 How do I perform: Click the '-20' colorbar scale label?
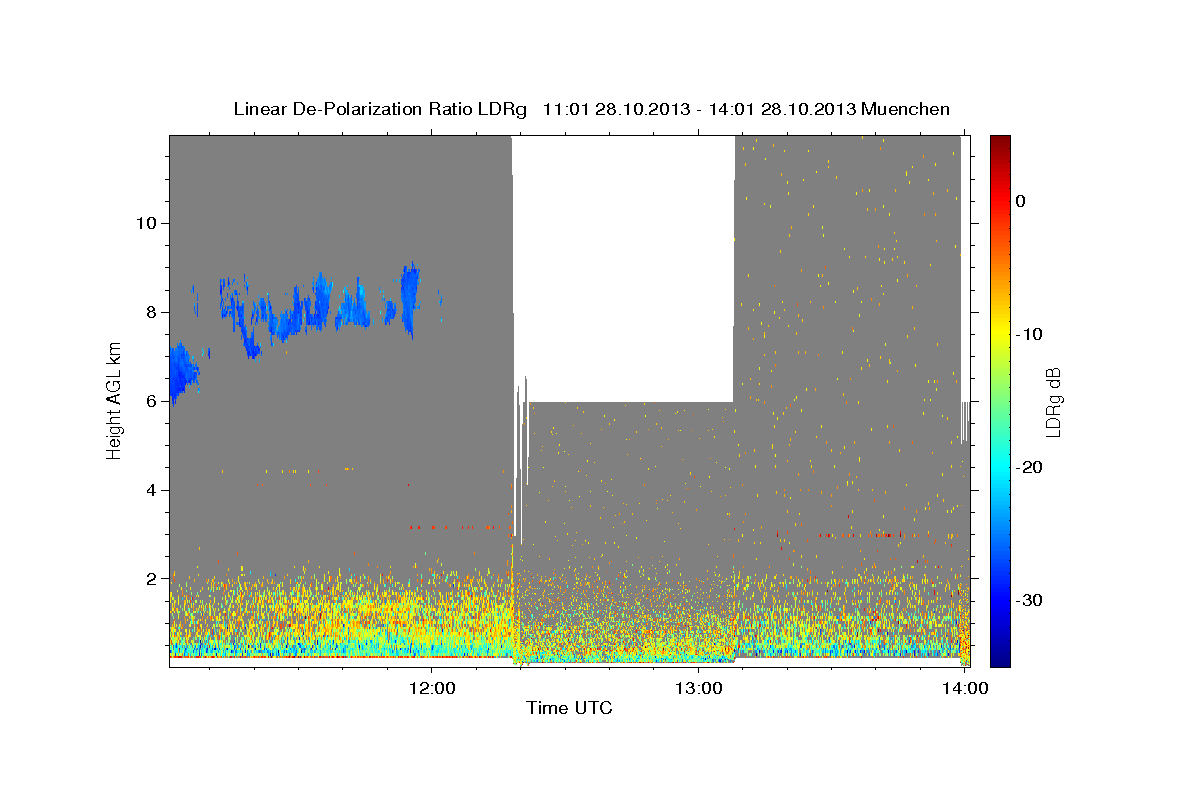pos(1029,467)
